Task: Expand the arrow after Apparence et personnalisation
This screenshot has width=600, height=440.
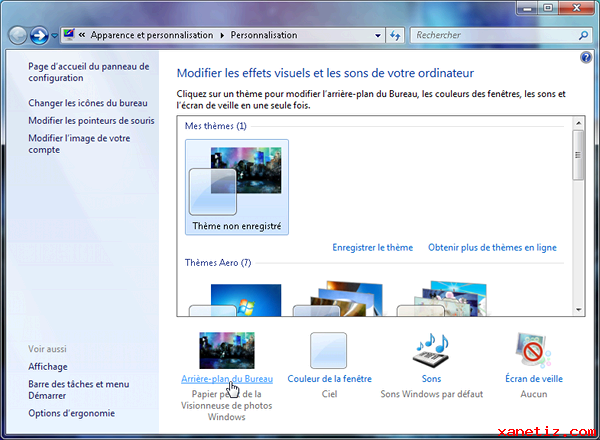Action: click(222, 36)
